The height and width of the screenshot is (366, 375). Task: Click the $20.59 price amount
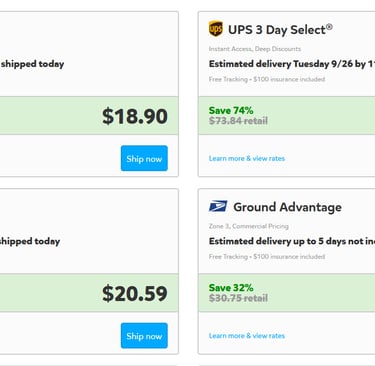135,293
